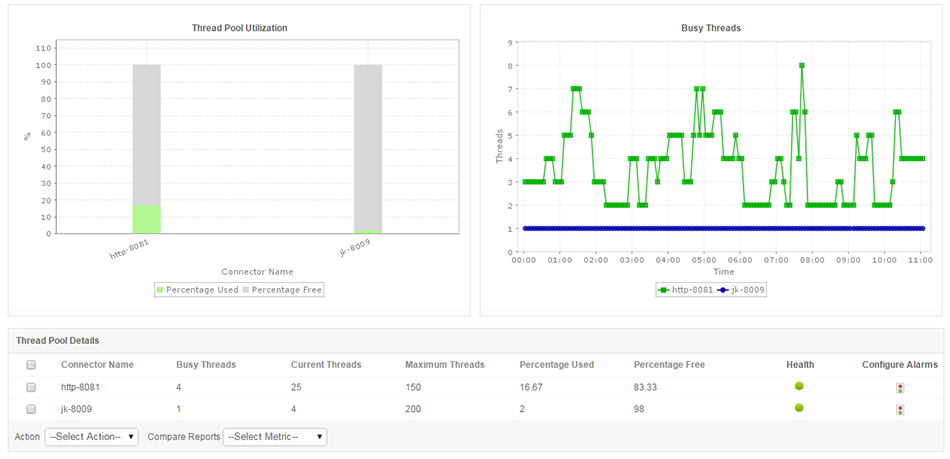
Task: Open Configure Alarms icon for jk-8009
Action: pyautogui.click(x=900, y=409)
